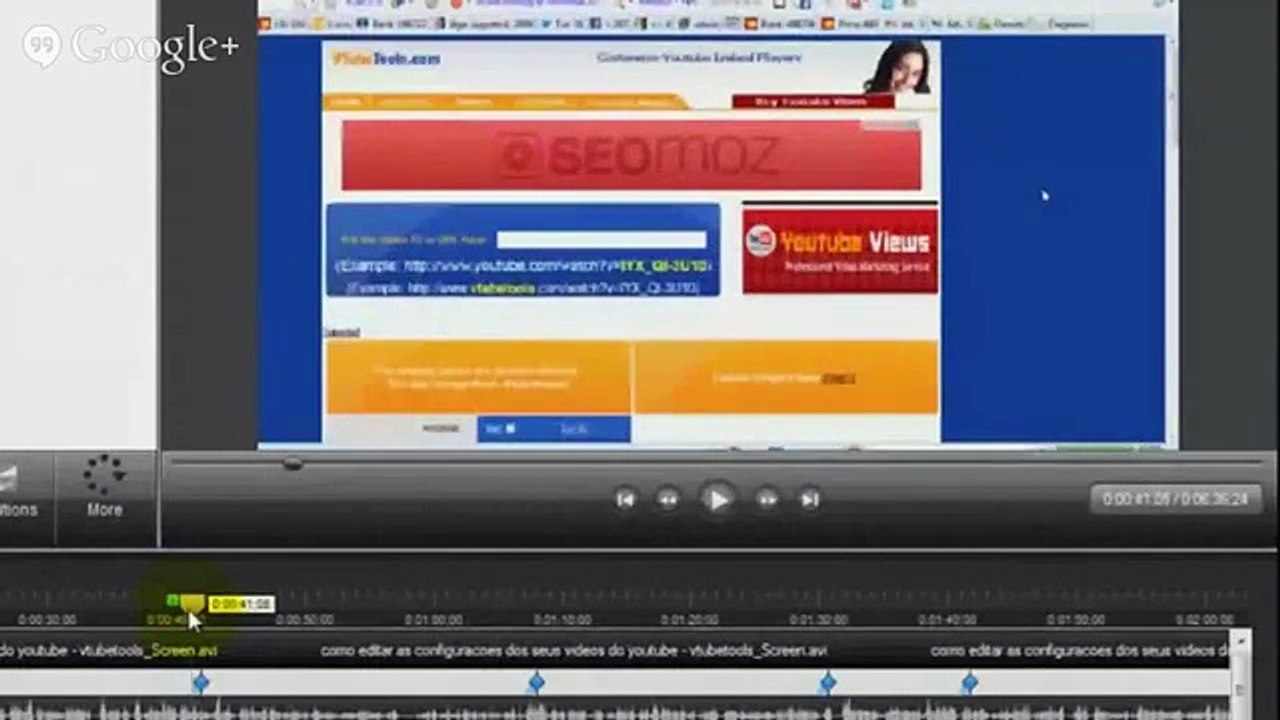Click the 0:01:50:00 ruler label

pyautogui.click(x=1075, y=620)
